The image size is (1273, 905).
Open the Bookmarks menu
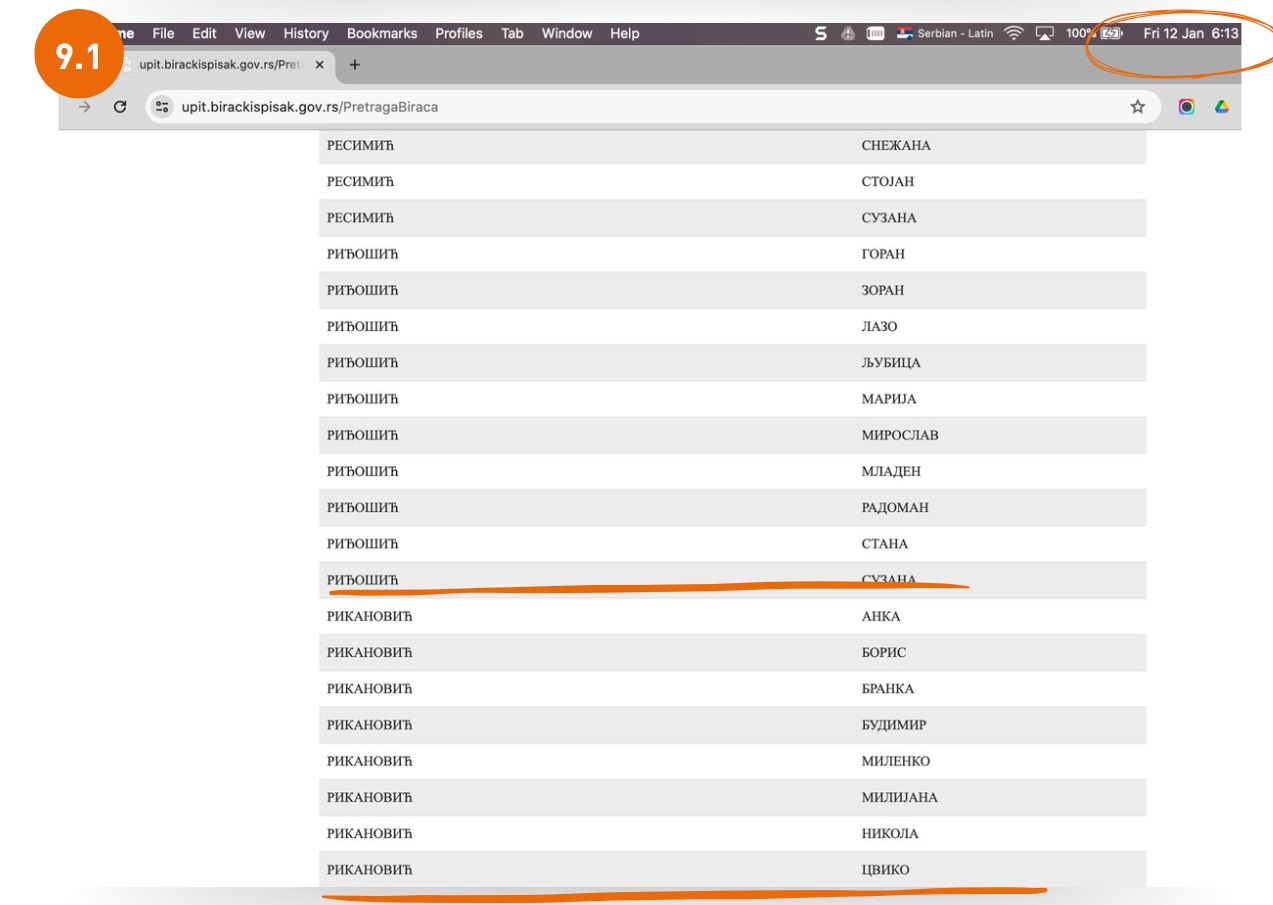pos(382,33)
